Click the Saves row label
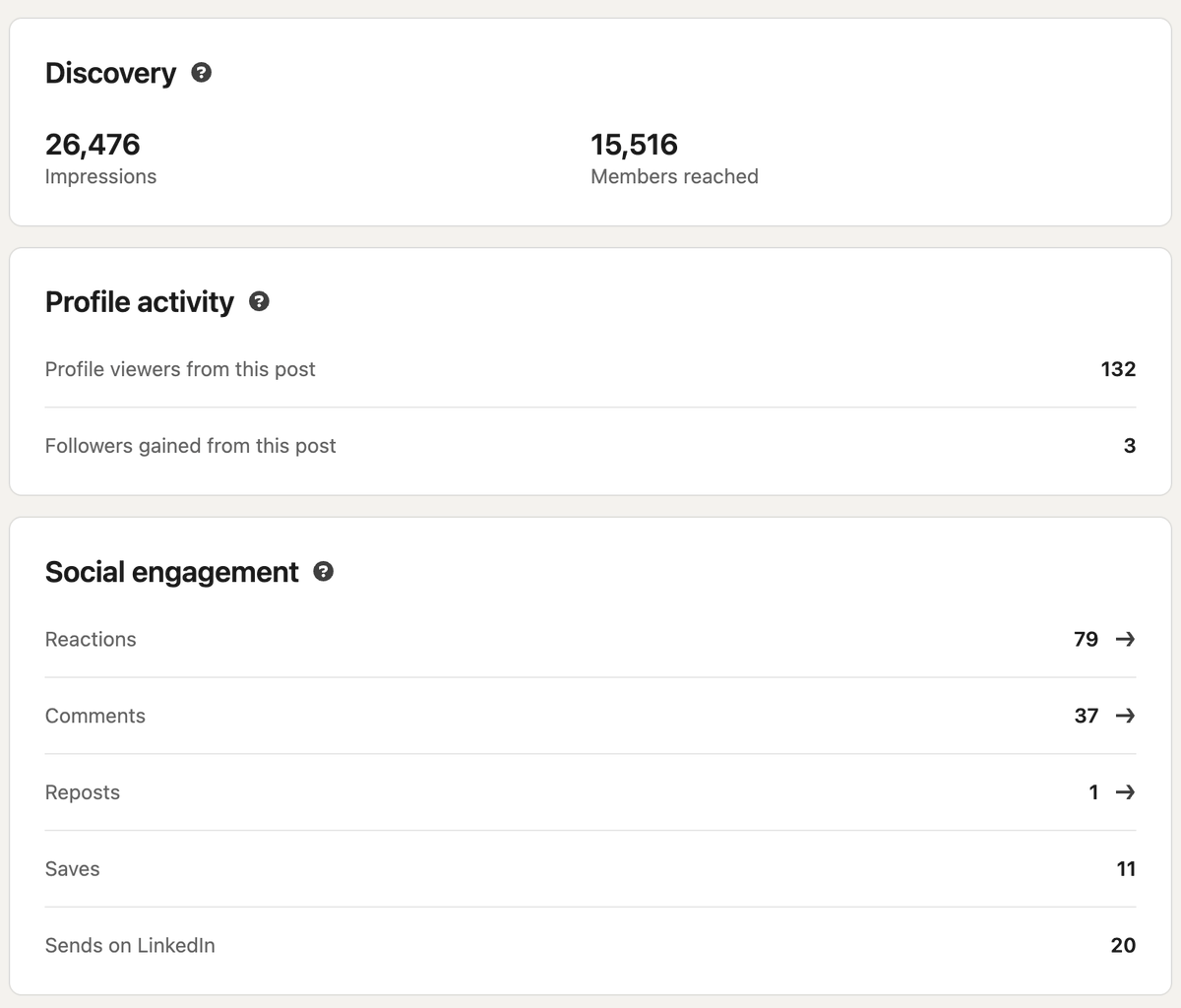This screenshot has height=1008, width=1181. [73, 868]
